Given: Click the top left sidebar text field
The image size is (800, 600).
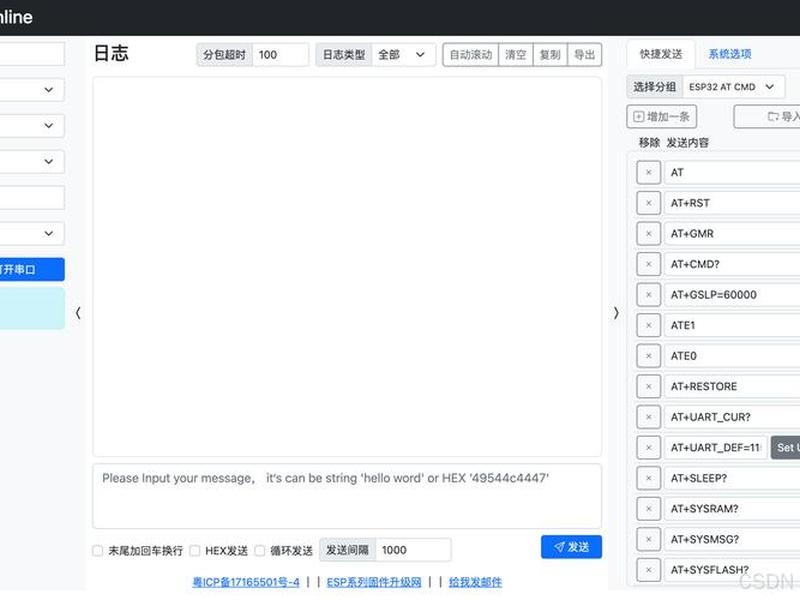Looking at the screenshot, I should point(32,54).
